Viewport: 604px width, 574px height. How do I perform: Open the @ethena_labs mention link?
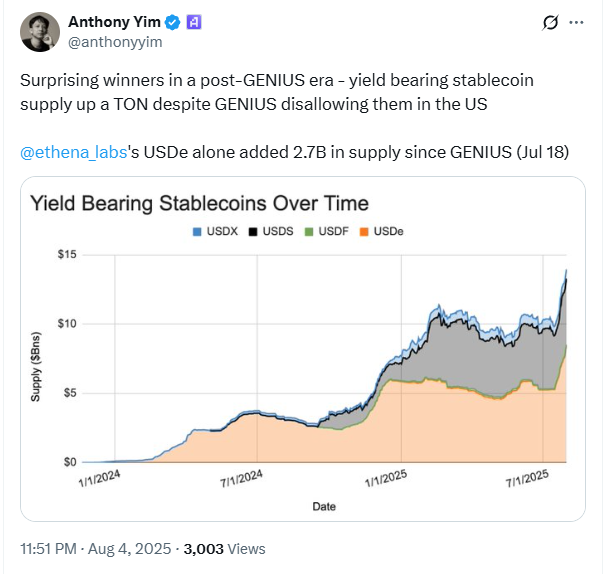pyautogui.click(x=65, y=152)
